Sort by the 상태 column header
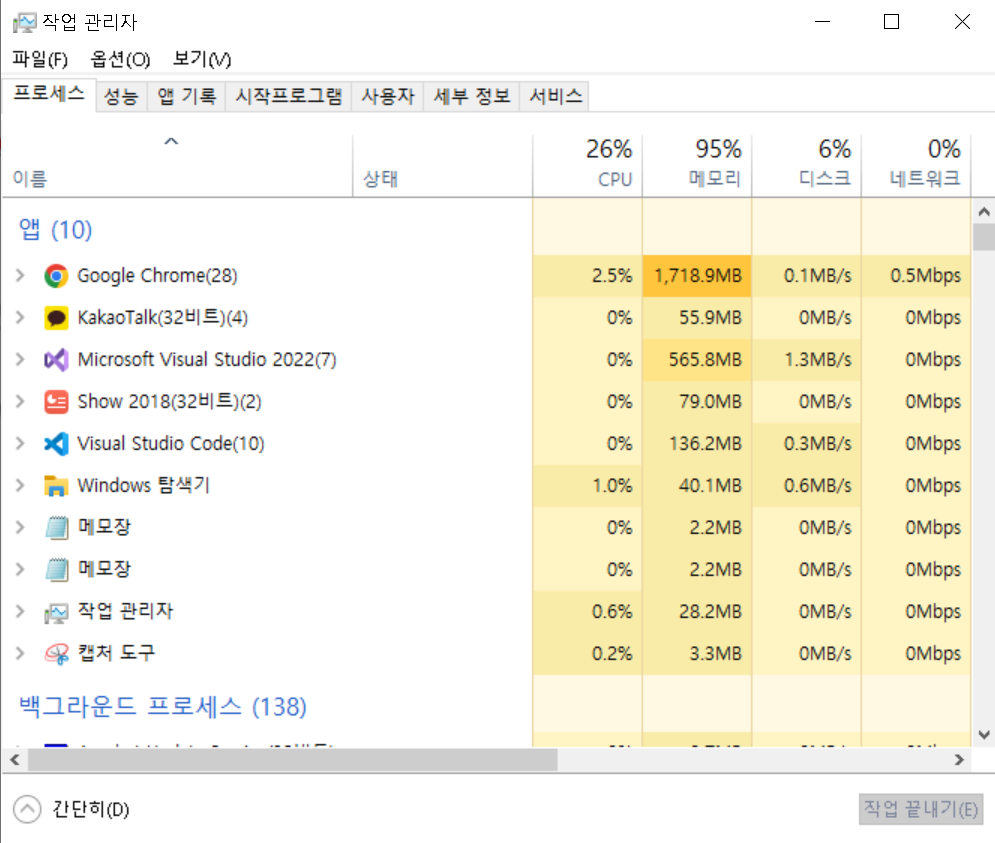 443,165
